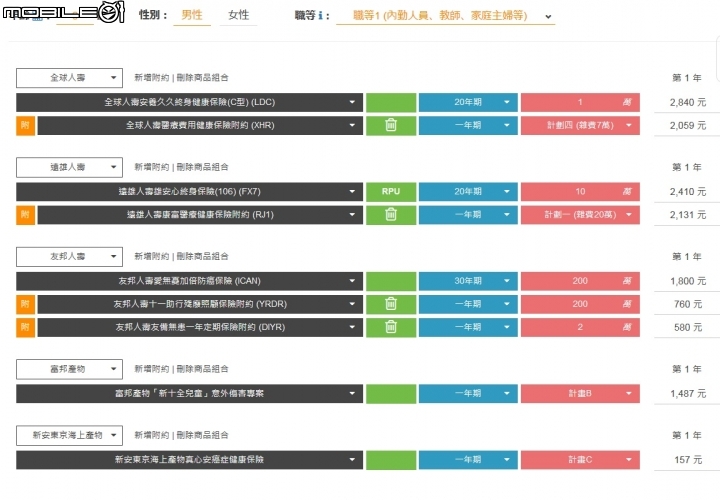720x500 pixels.
Task: Expand product dropdown for 真心安癌症健康保險
Action: (x=189, y=460)
